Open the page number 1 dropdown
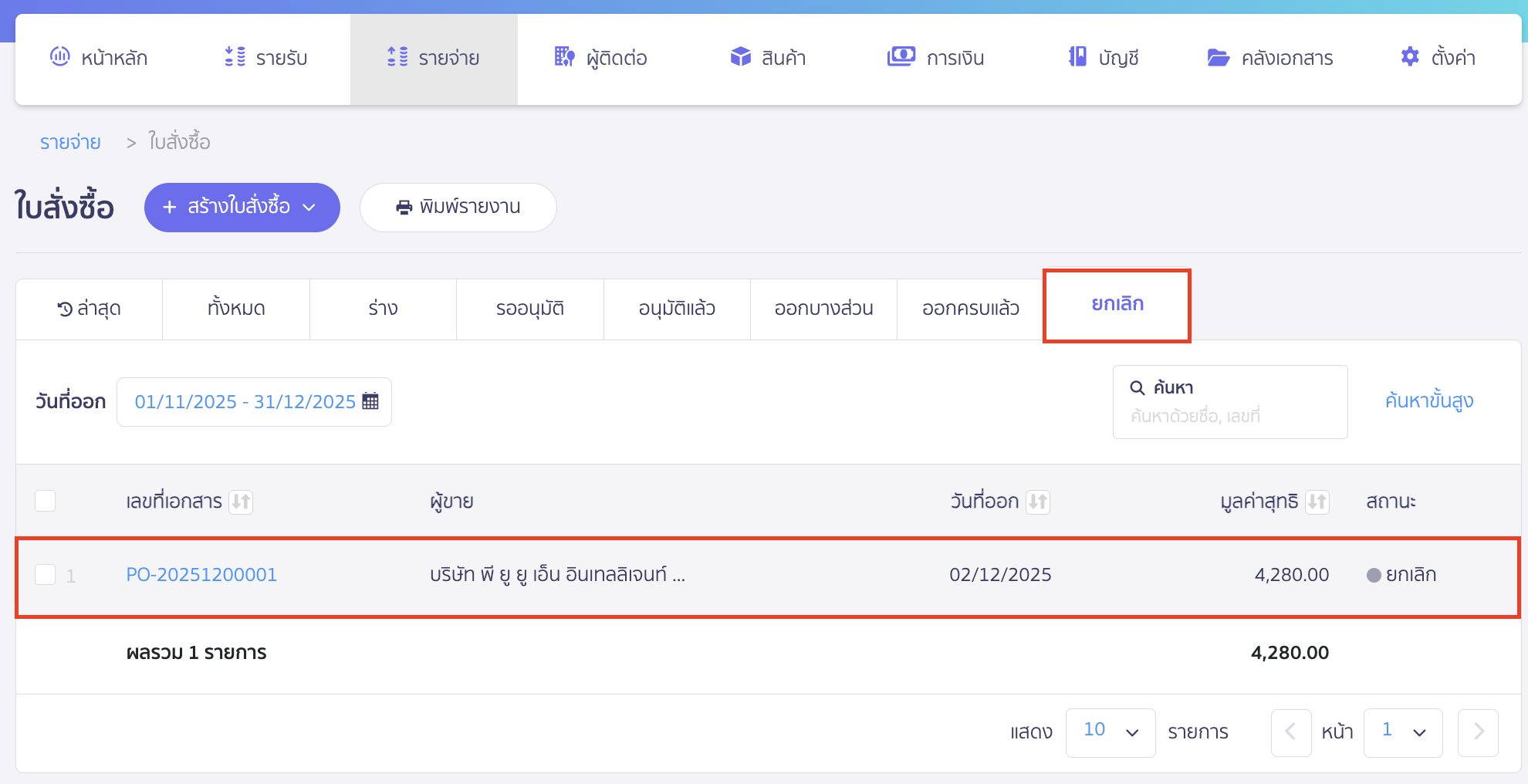 (x=1403, y=732)
